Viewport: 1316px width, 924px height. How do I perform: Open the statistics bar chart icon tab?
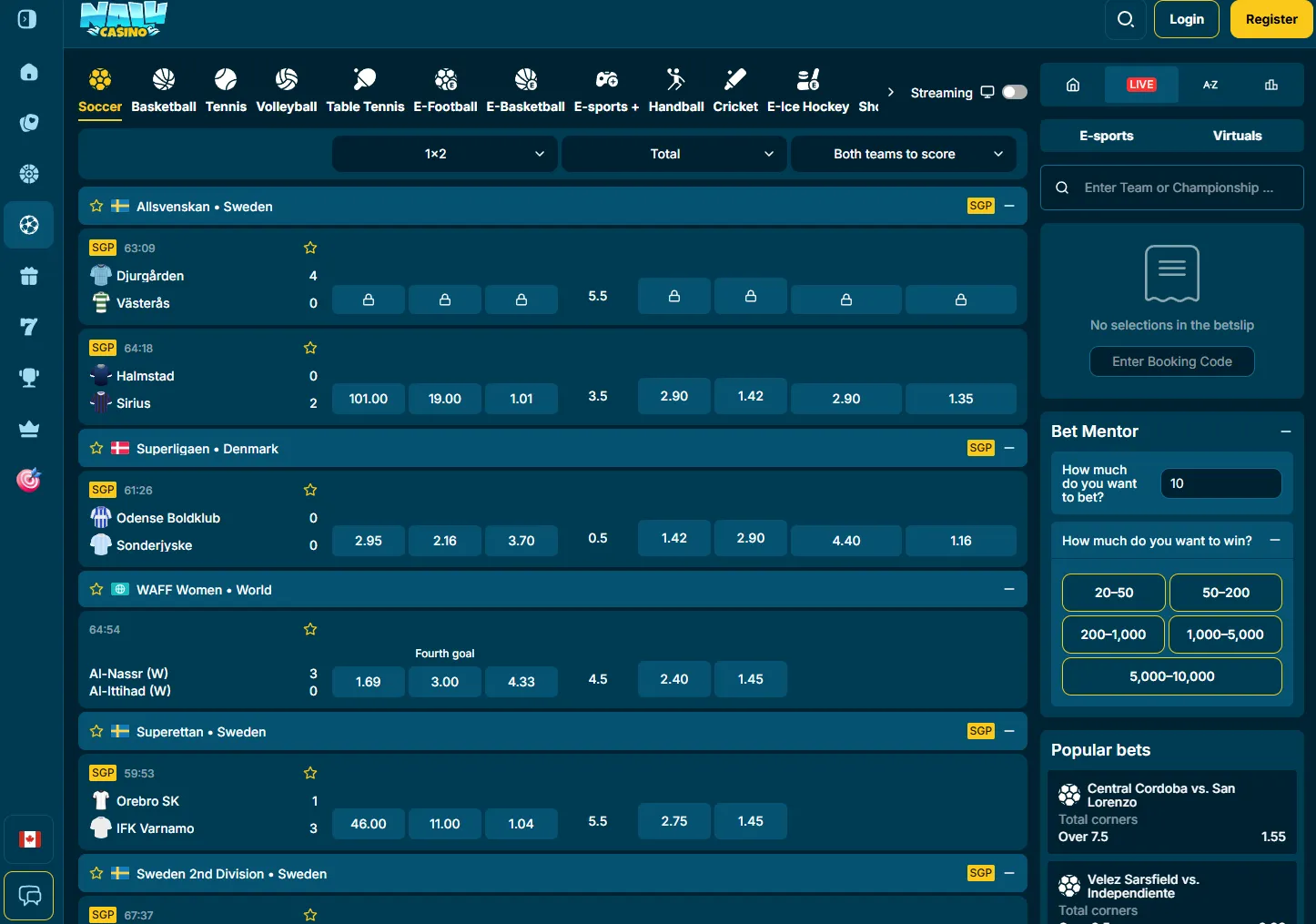[x=1271, y=85]
